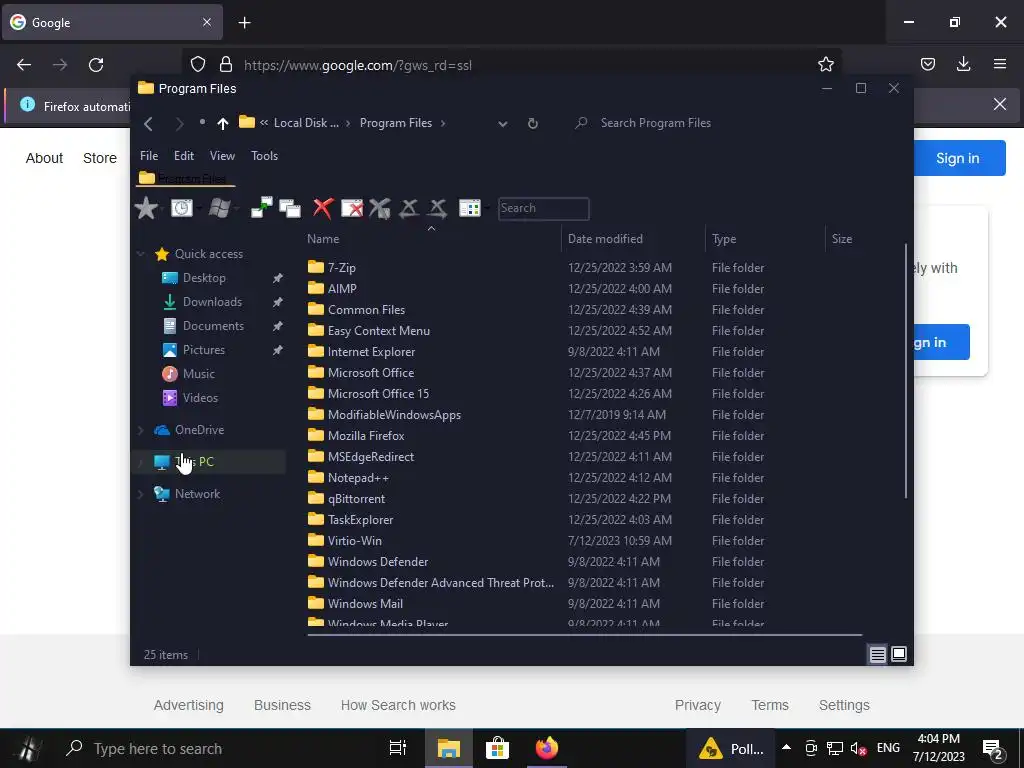Click the close-tabs-to-left arrow X icon

pos(409,208)
